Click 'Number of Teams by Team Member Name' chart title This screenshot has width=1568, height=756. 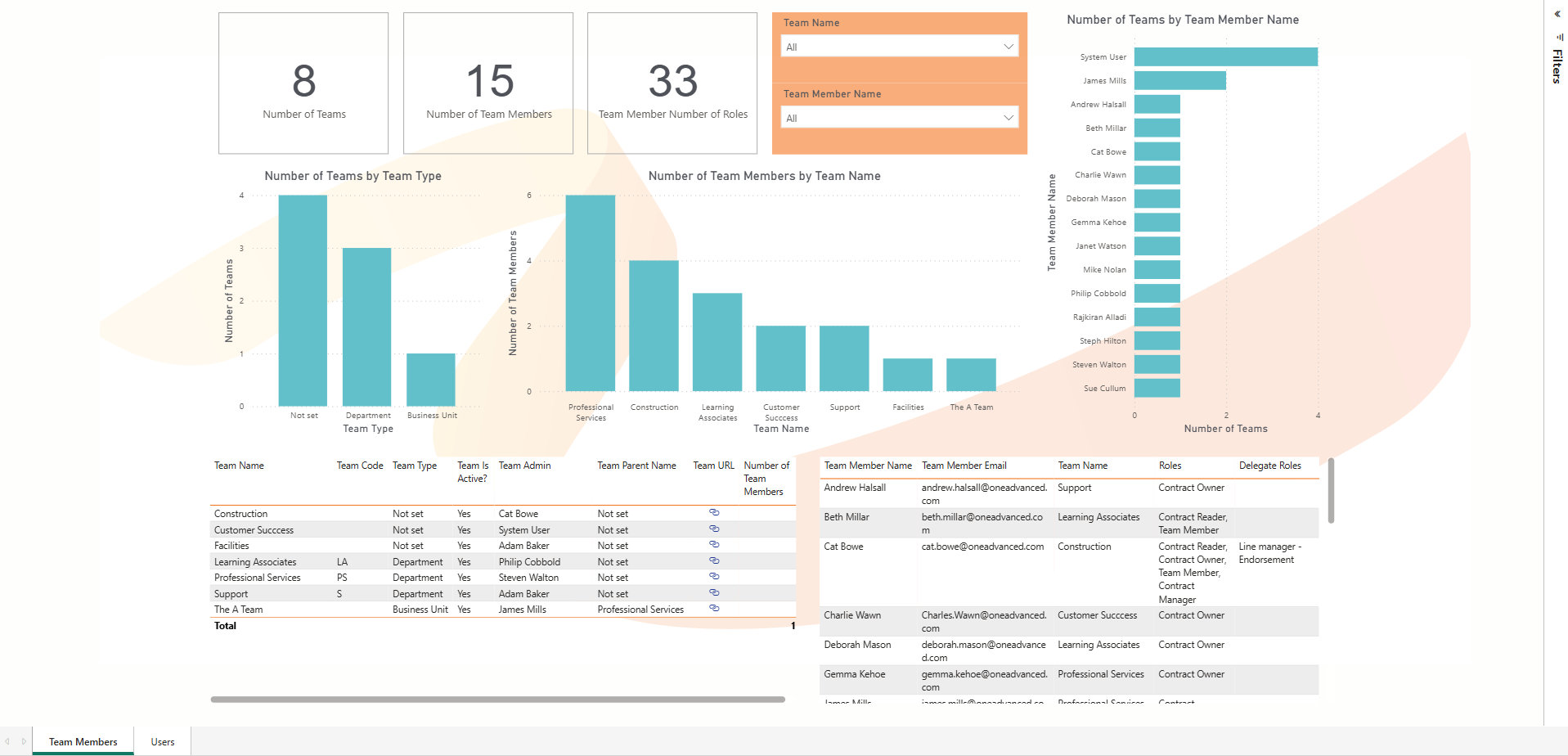tap(1183, 20)
